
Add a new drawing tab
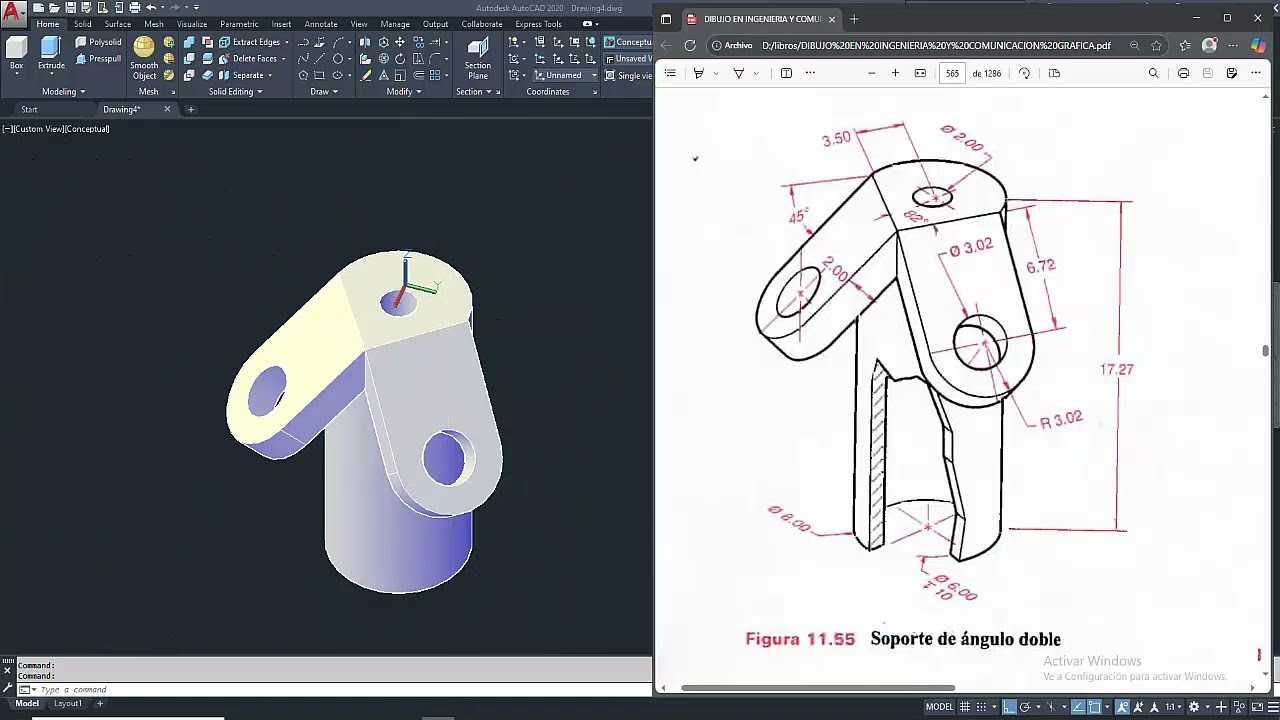click(190, 109)
